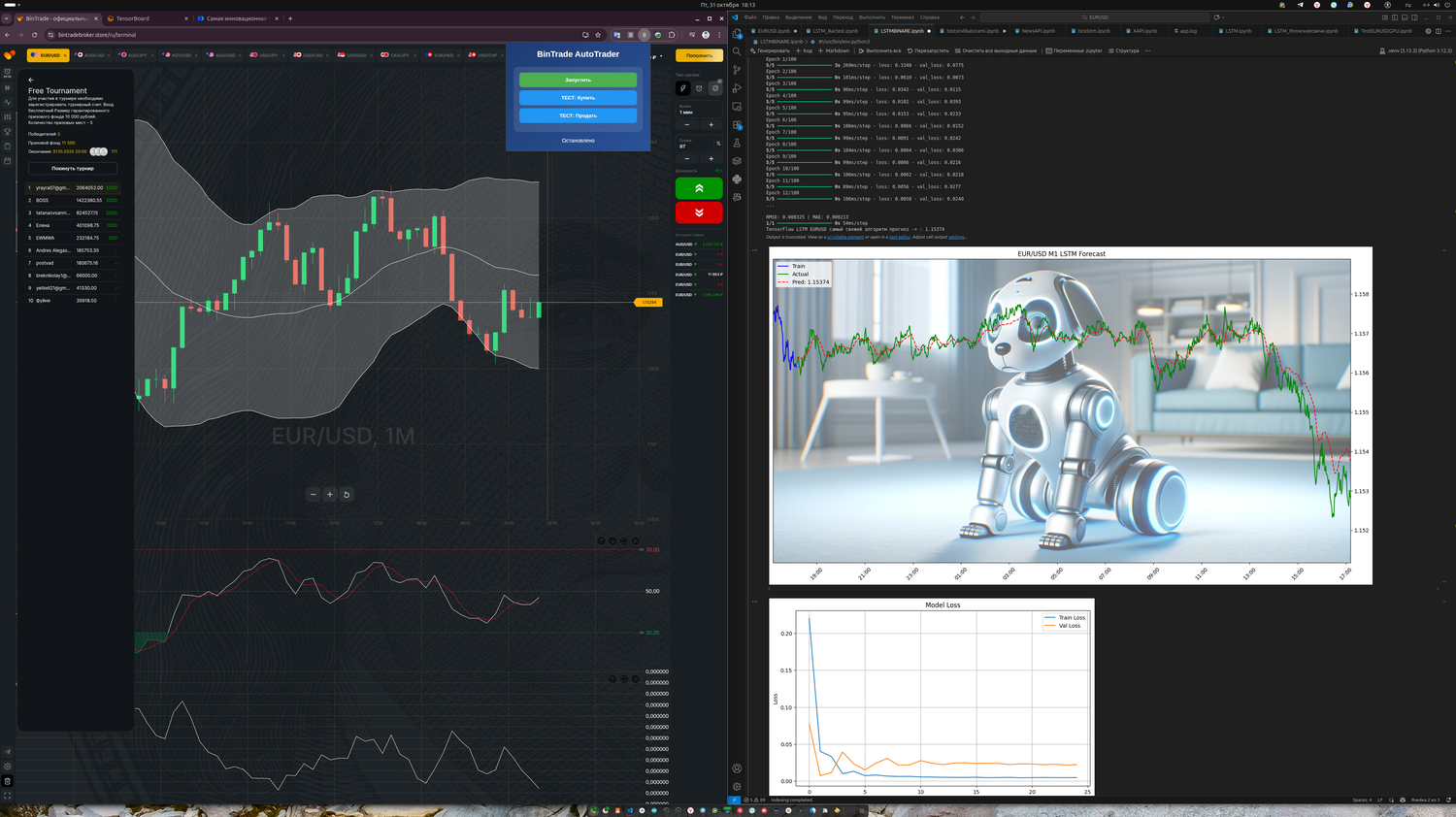Screen dimensions: 1456x817
Task: Click the green up-arrow buy button
Action: 699,188
